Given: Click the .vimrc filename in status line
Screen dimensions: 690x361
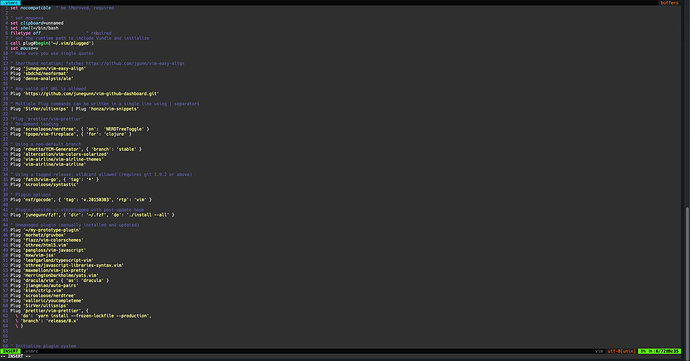Looking at the screenshot, I should 31,351.
